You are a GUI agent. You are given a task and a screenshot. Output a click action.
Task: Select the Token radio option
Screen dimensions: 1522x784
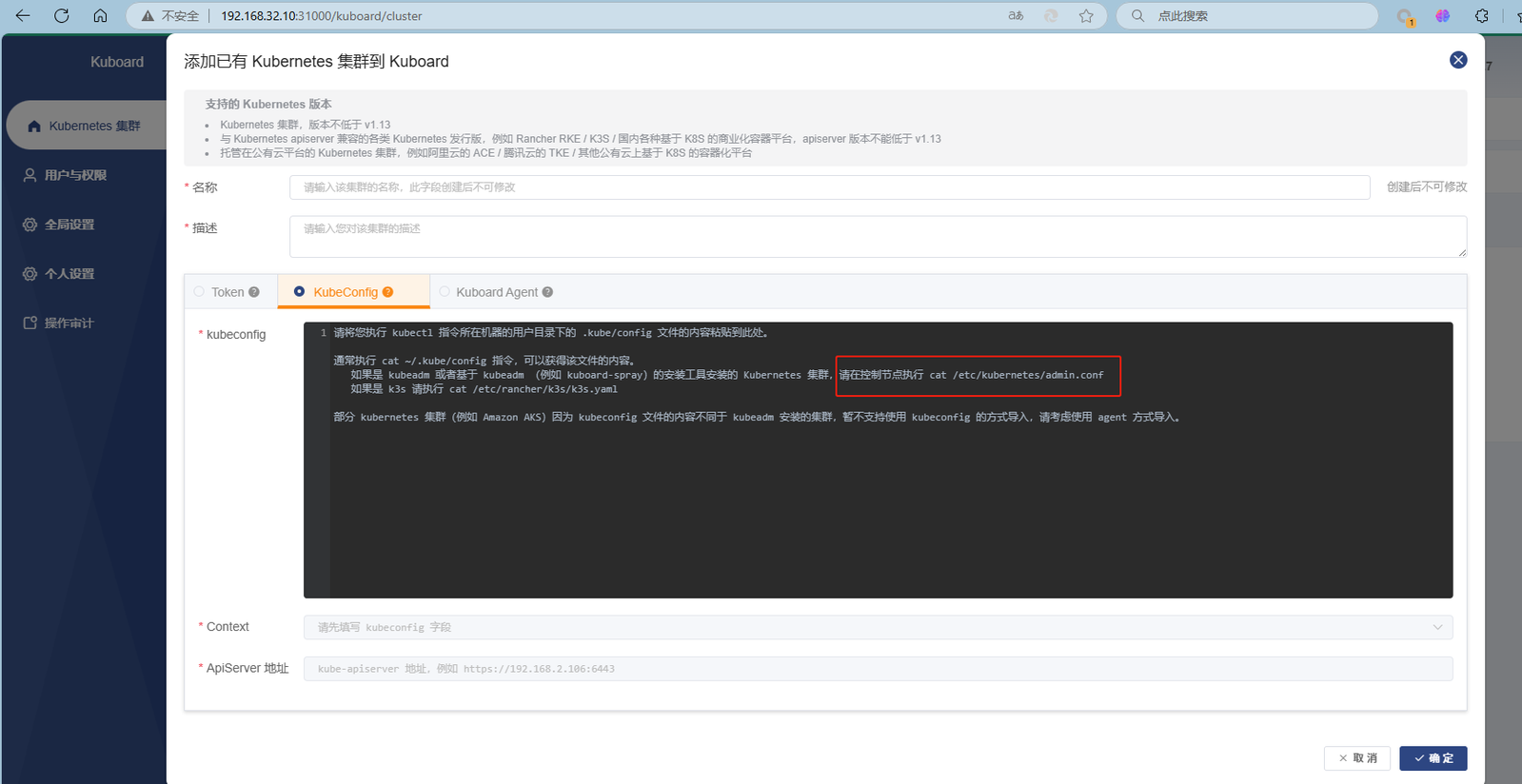[x=199, y=292]
